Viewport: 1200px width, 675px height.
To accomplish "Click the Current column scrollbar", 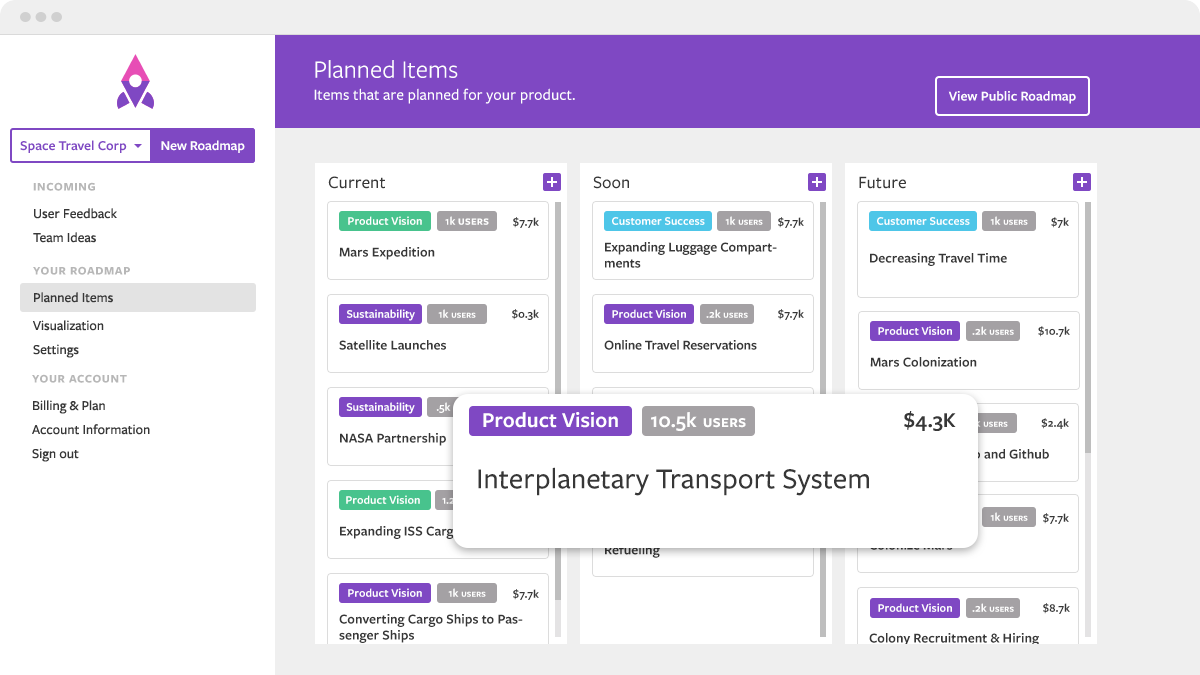I will 558,400.
